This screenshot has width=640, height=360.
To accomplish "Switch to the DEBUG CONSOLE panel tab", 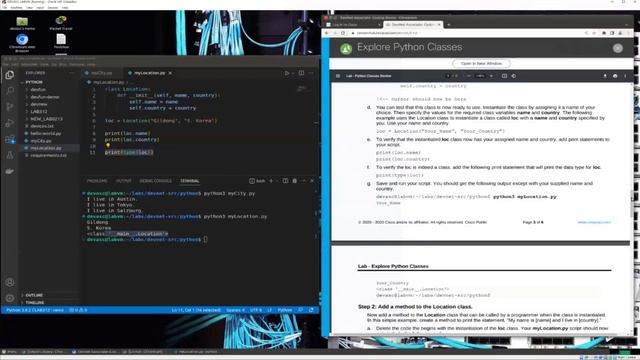I will pos(156,181).
